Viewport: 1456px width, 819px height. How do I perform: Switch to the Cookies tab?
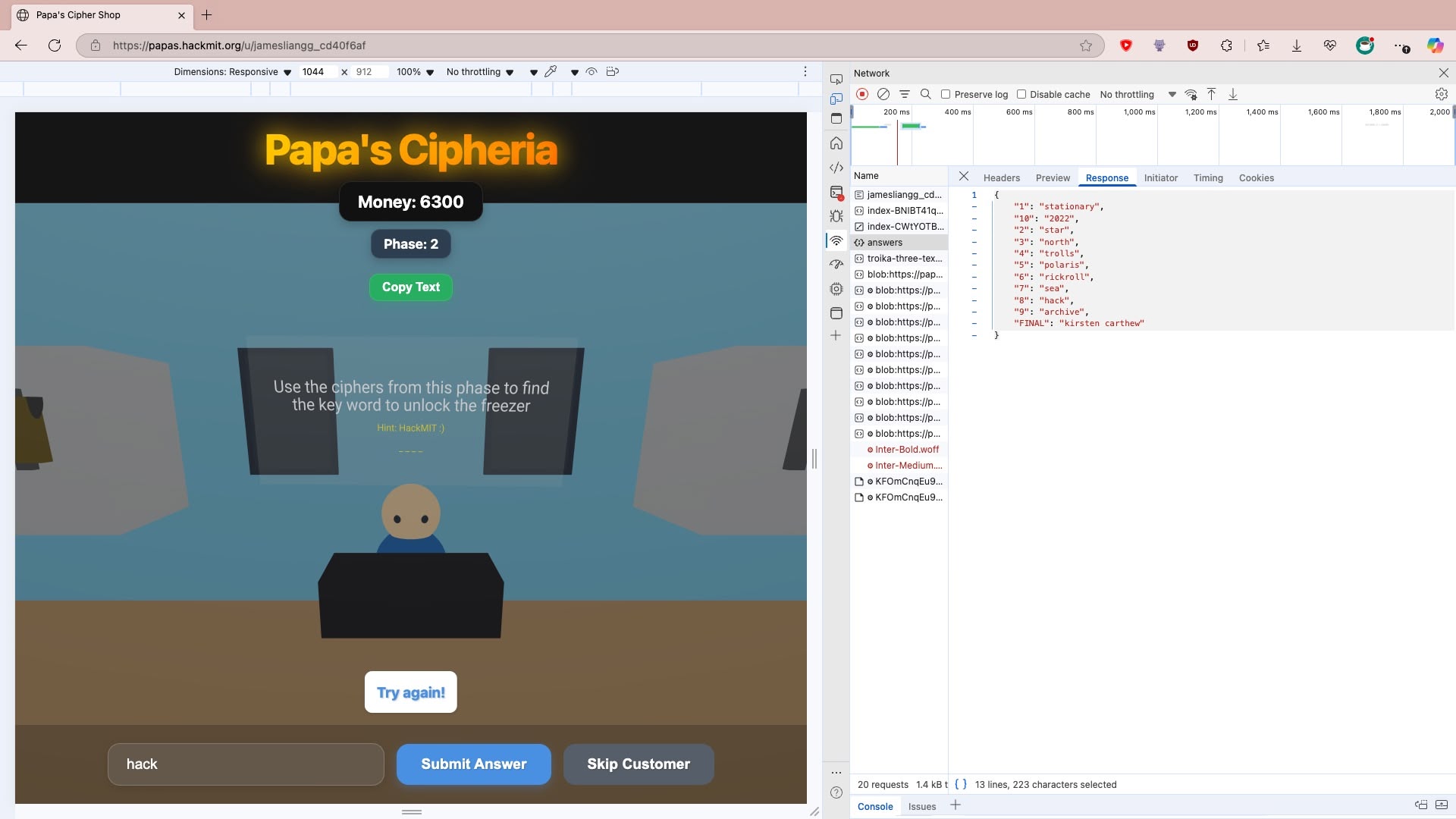1256,177
